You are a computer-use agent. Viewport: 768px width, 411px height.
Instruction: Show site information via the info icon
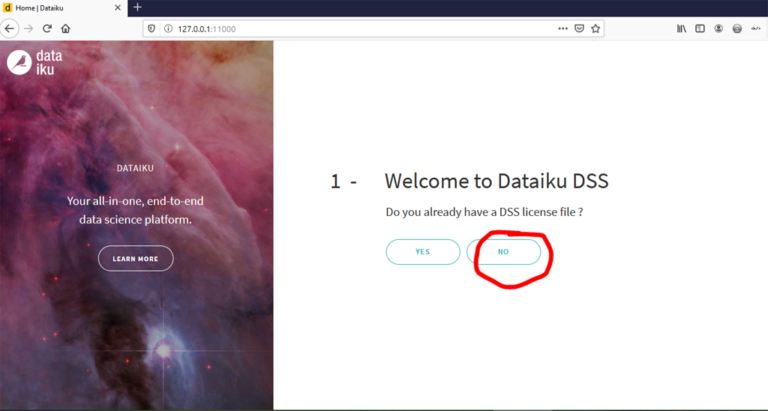pos(168,28)
